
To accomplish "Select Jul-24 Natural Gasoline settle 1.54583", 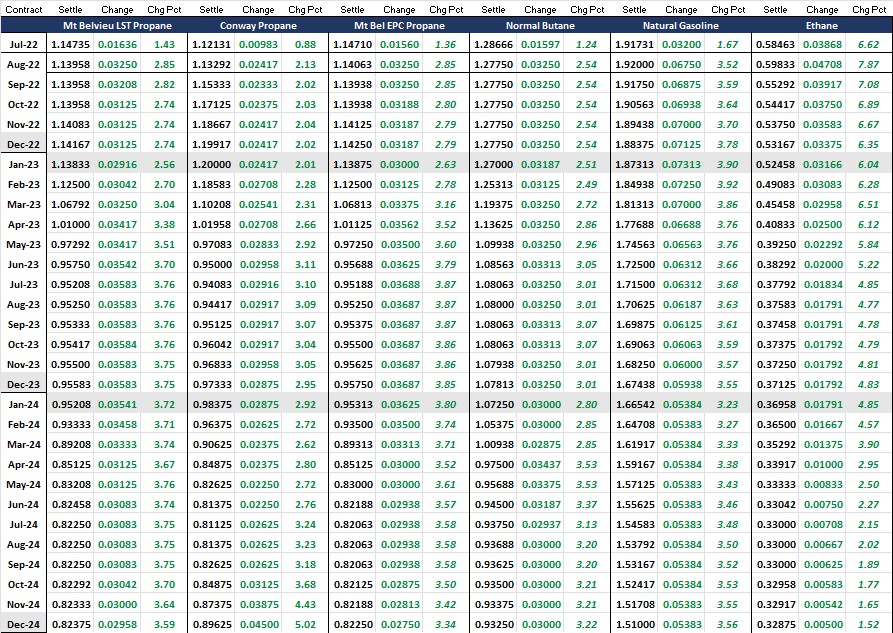I will point(634,524).
